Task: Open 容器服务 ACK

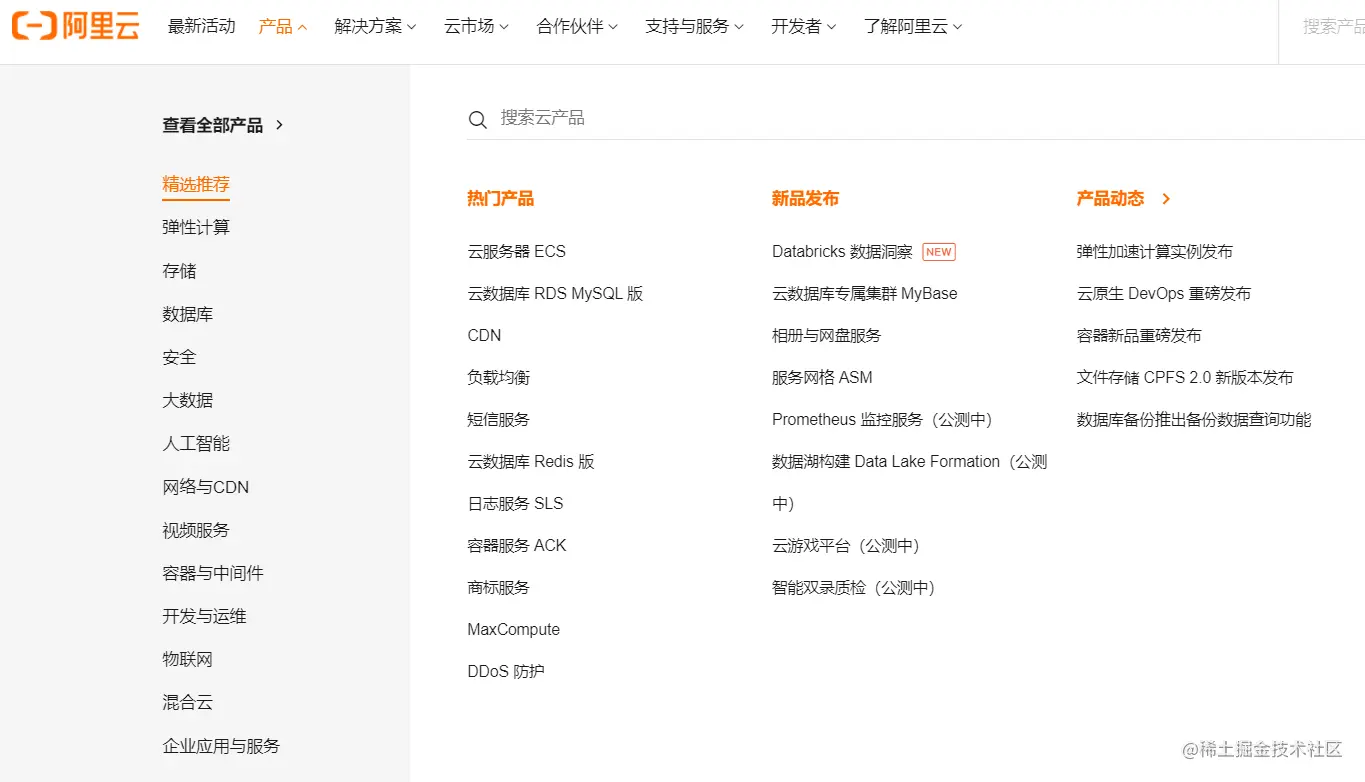Action: coord(517,546)
